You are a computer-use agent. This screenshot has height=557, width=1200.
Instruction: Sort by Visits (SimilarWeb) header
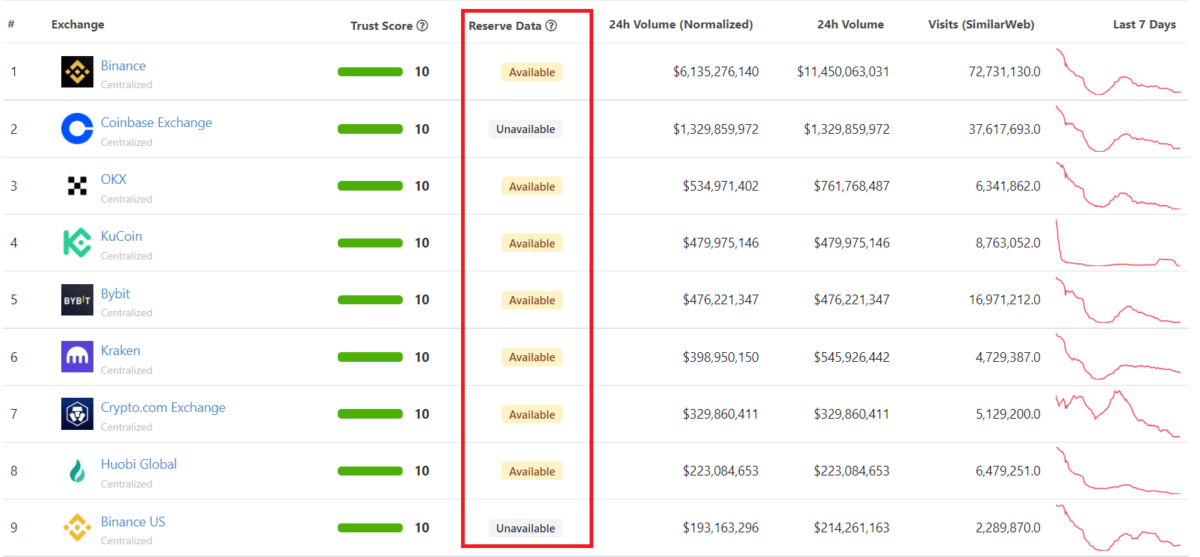click(981, 25)
